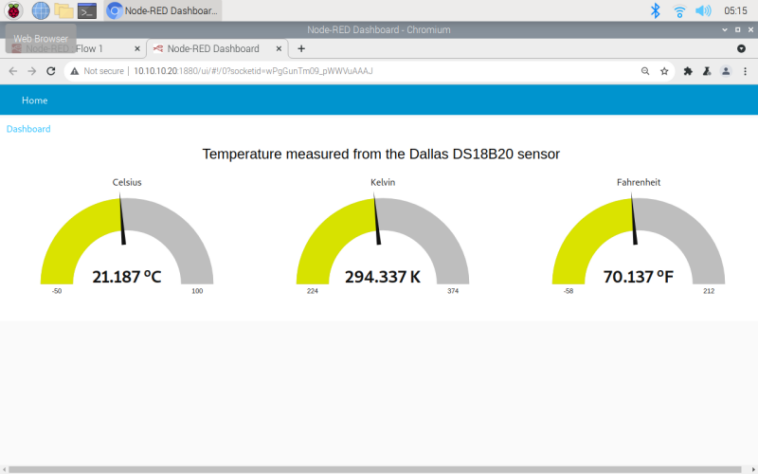This screenshot has height=474, width=758.
Task: Click the horizontal scrollbar at page bottom
Action: click(x=375, y=470)
